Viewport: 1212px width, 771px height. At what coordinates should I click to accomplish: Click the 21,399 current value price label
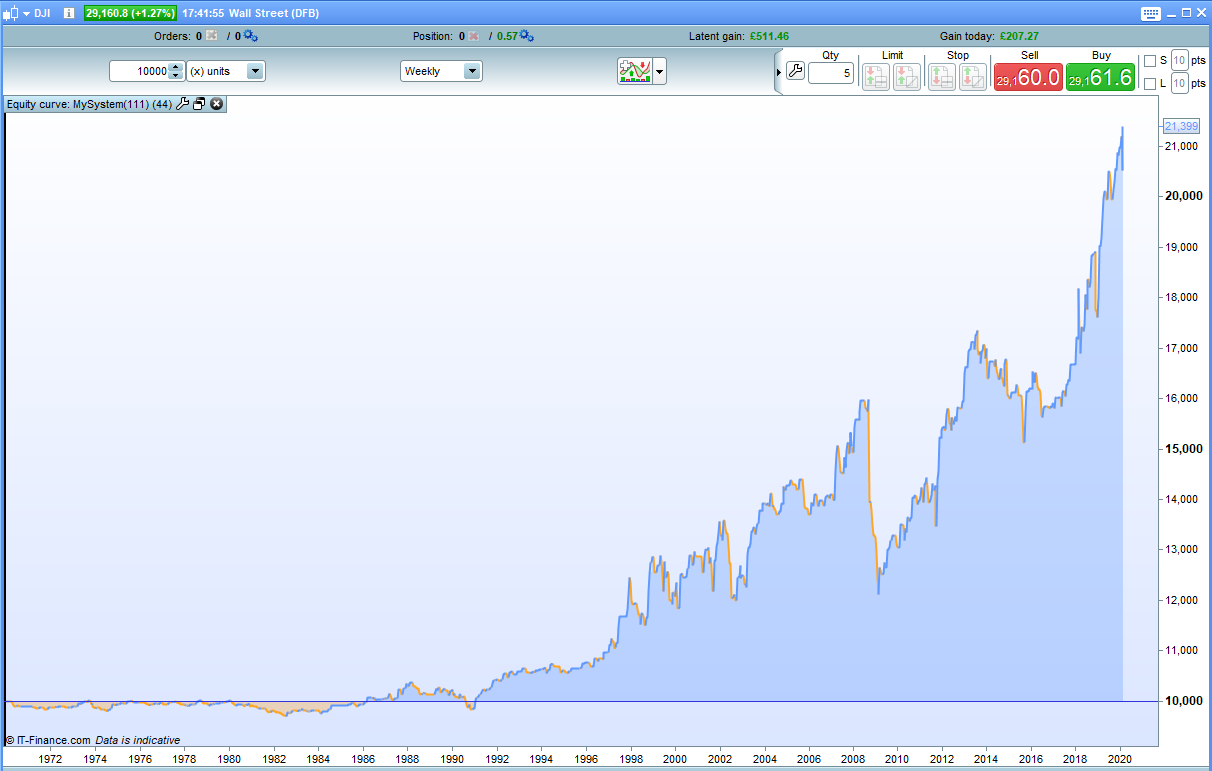tap(1182, 126)
